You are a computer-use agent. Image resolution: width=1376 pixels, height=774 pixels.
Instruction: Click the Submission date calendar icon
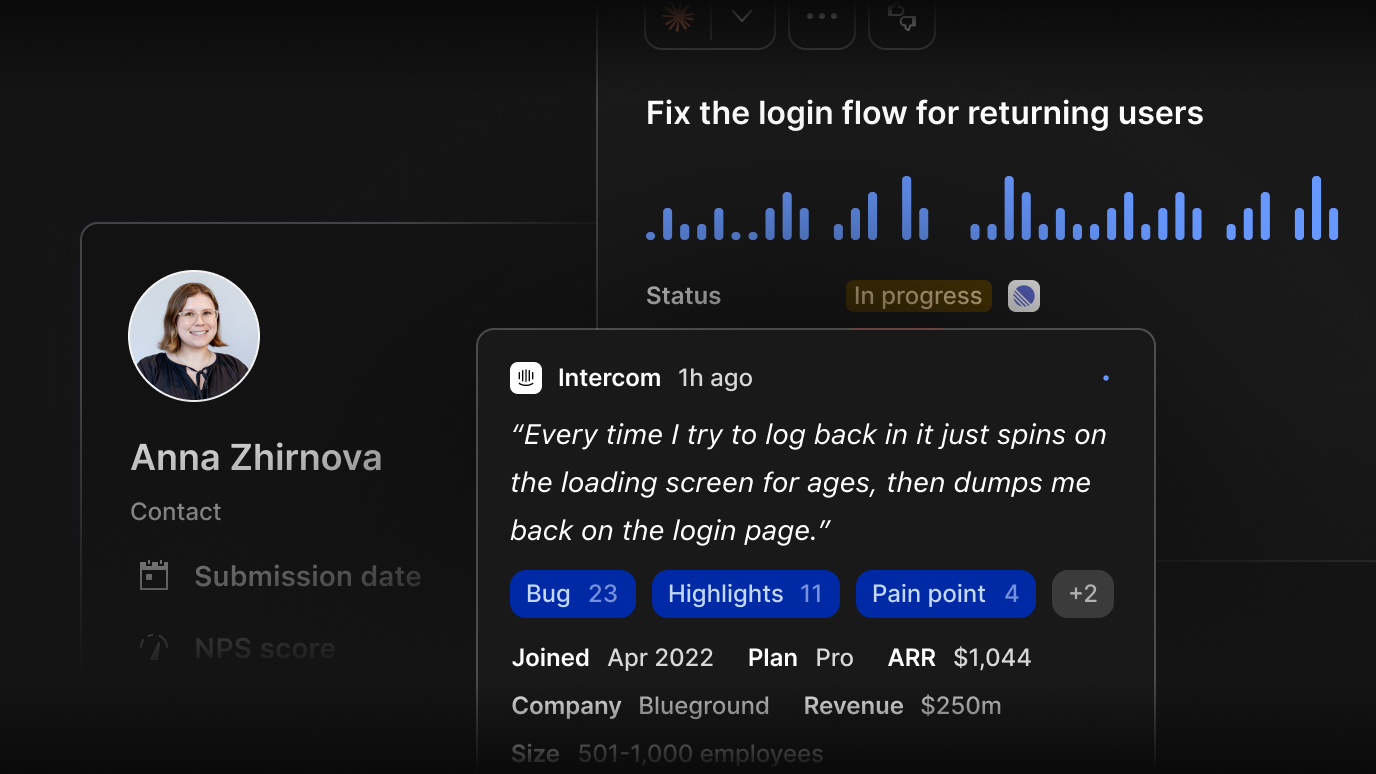(x=154, y=576)
